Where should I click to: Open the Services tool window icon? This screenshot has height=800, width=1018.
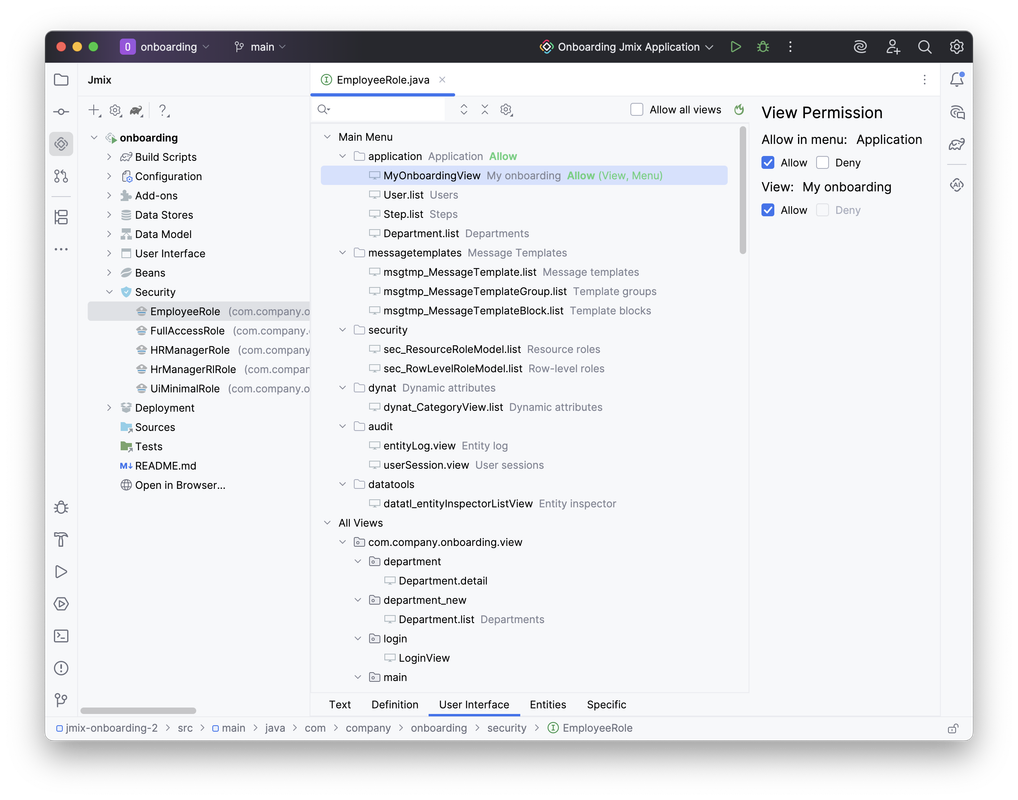(61, 604)
